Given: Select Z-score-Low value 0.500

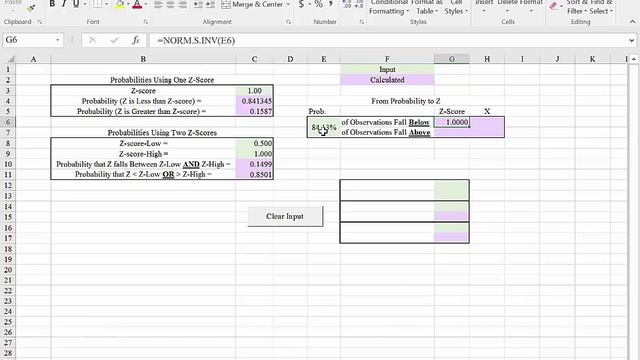Looking at the screenshot, I should (254, 143).
